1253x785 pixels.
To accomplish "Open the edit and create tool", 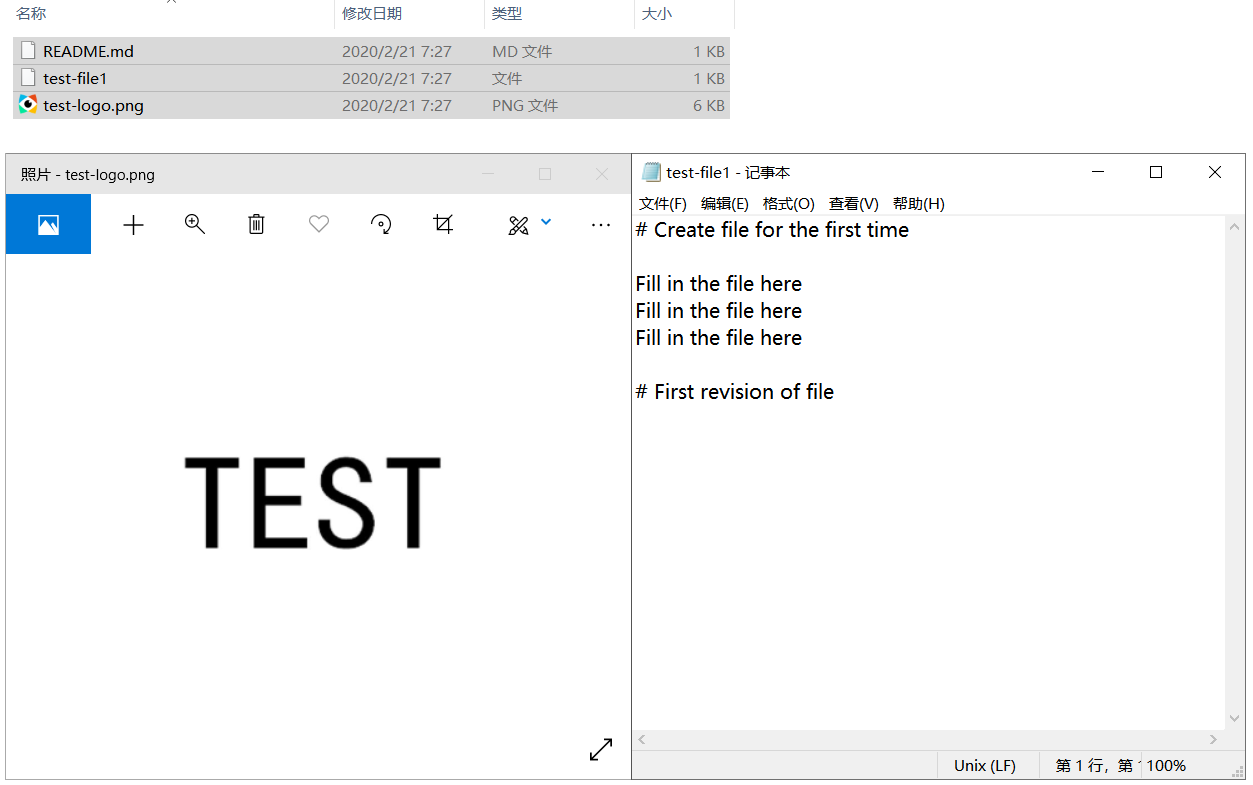I will click(518, 225).
